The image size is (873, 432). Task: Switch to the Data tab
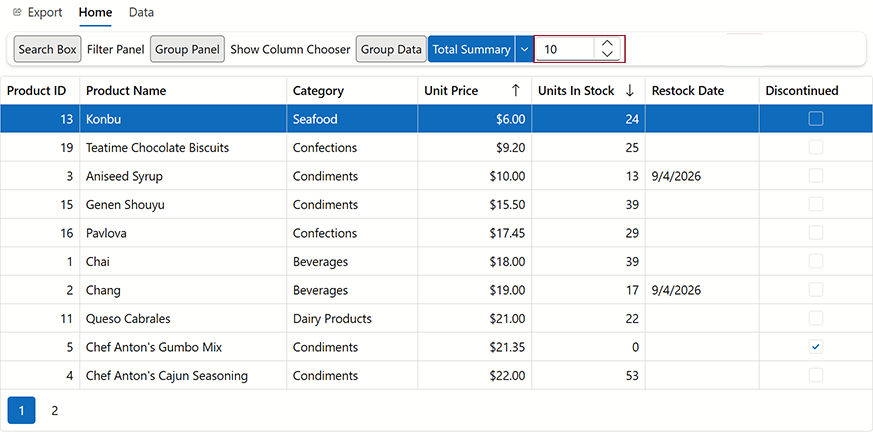tap(141, 12)
